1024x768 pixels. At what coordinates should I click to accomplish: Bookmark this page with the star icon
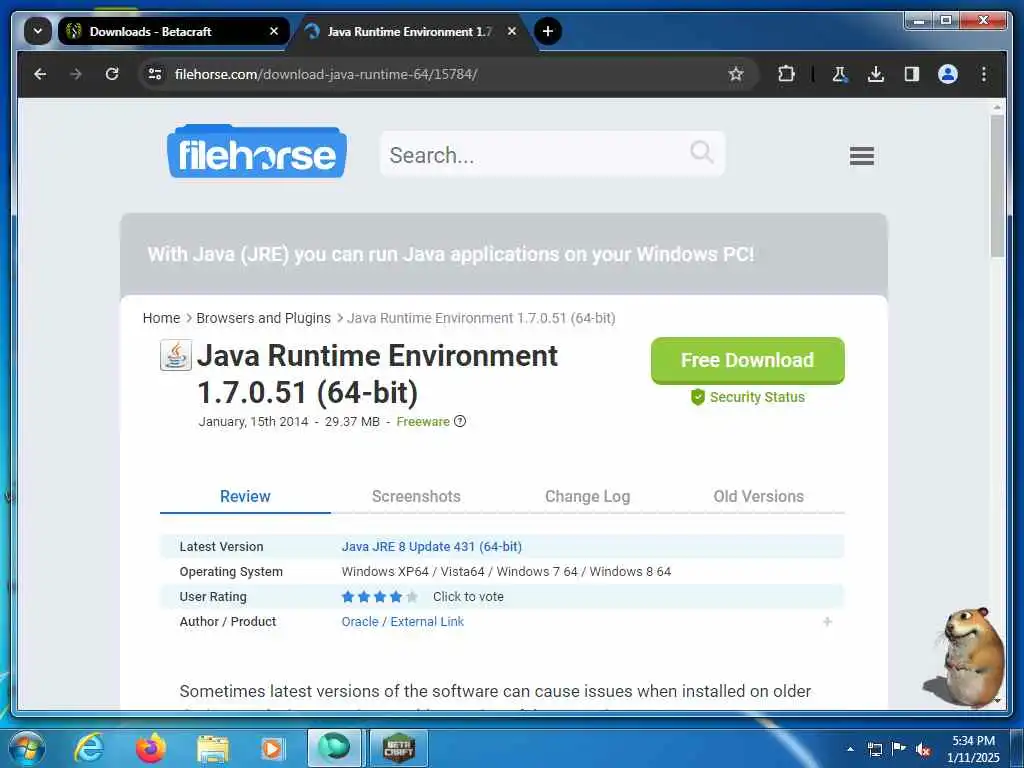click(736, 74)
